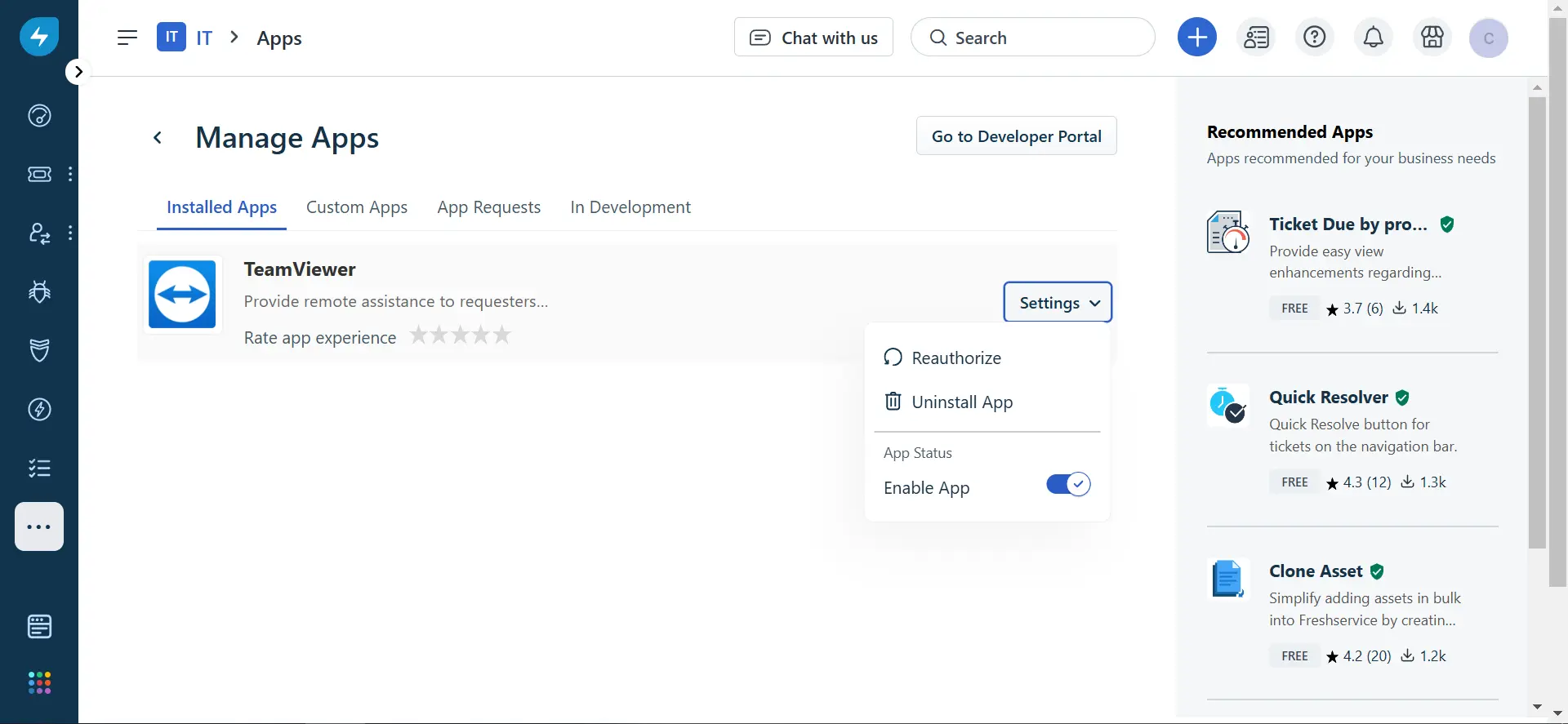Open the Help question mark icon
The image size is (1568, 724).
[x=1315, y=37]
